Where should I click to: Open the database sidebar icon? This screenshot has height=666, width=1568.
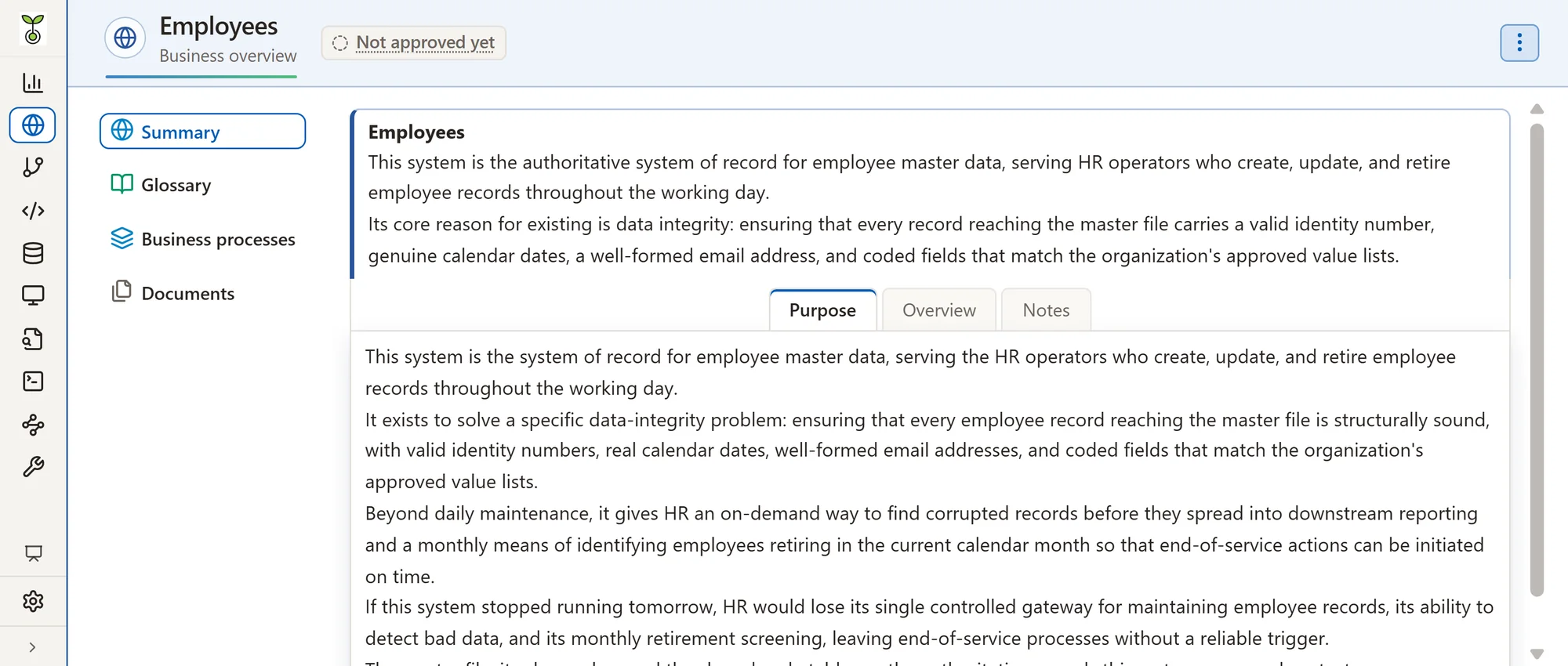tap(33, 253)
